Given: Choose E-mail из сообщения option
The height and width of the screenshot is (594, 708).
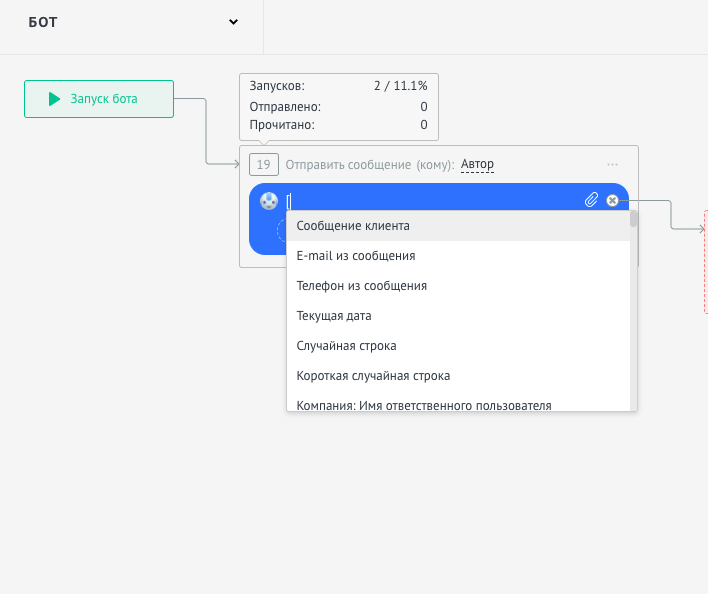Looking at the screenshot, I should point(458,256).
